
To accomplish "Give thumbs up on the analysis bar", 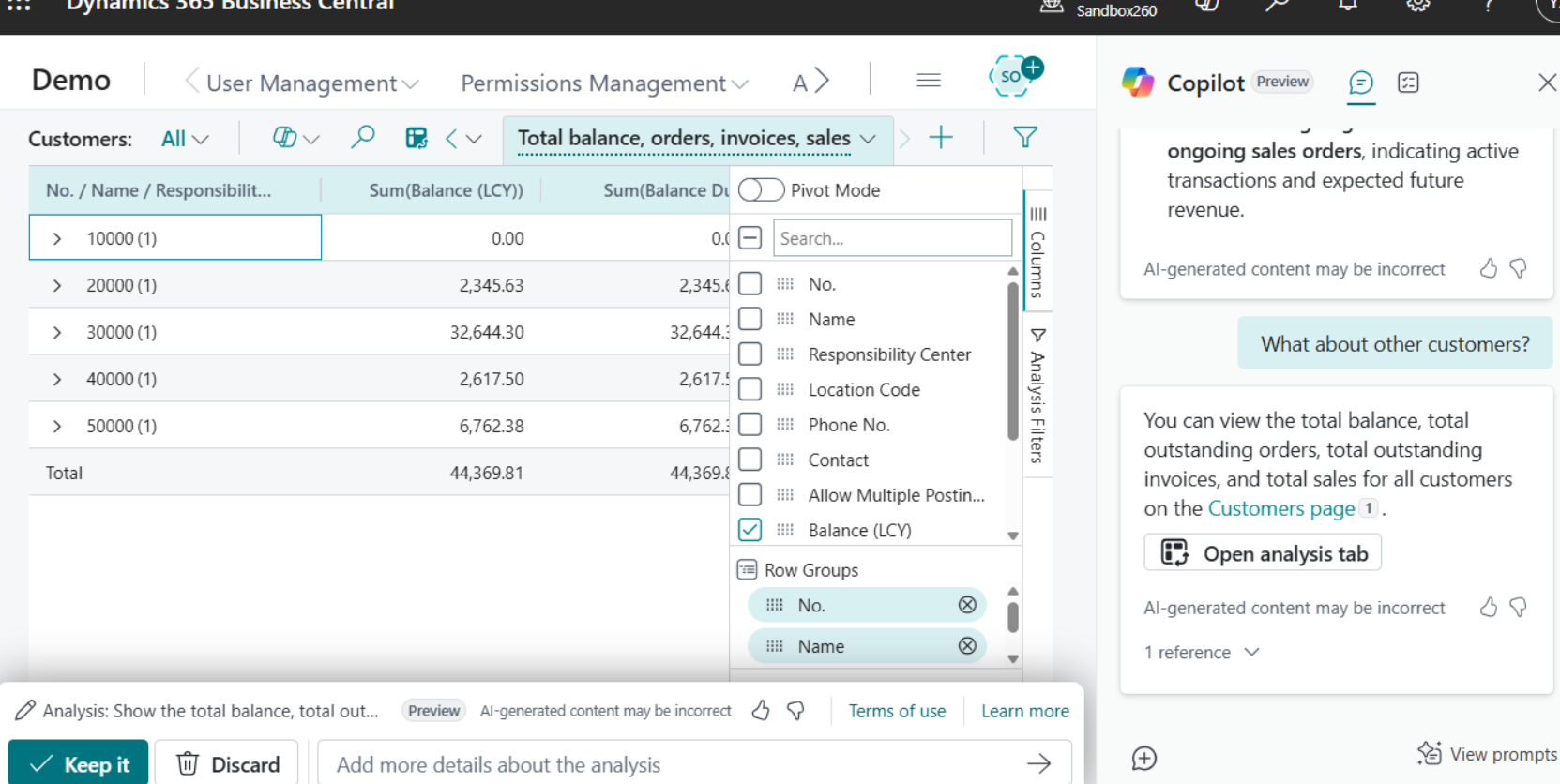I will (x=761, y=711).
